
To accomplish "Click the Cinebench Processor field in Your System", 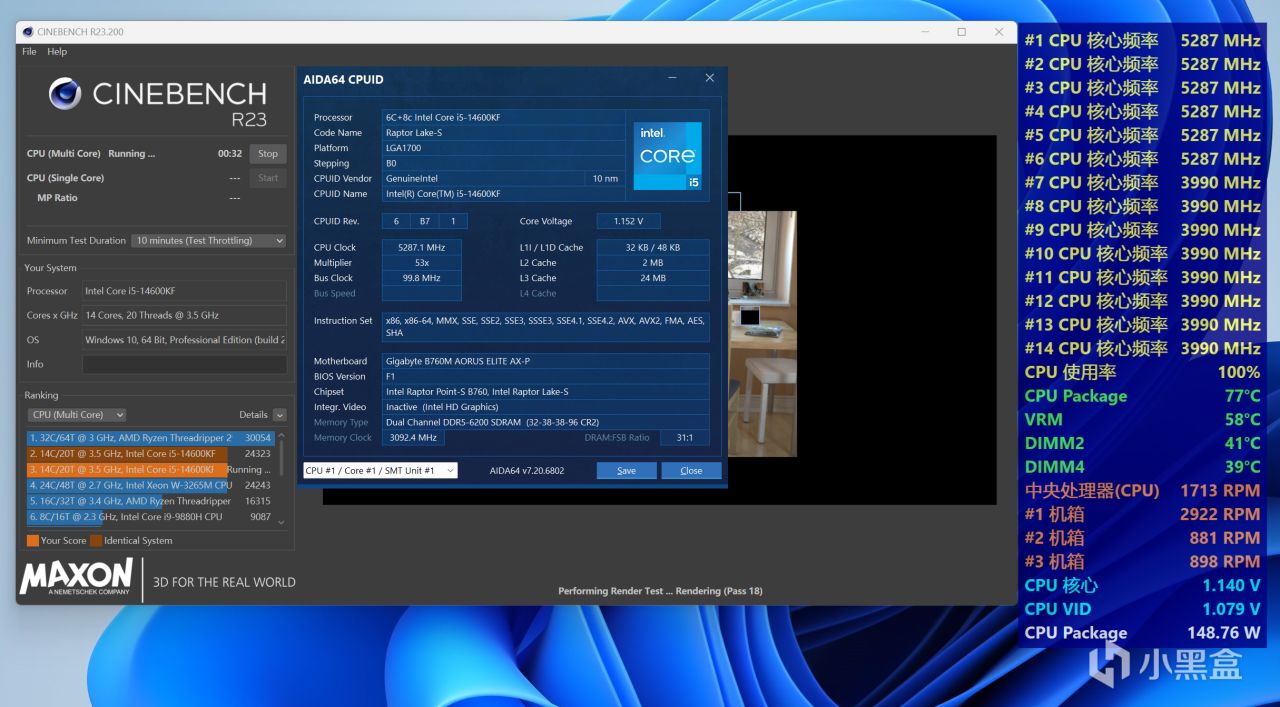I will coord(184,291).
